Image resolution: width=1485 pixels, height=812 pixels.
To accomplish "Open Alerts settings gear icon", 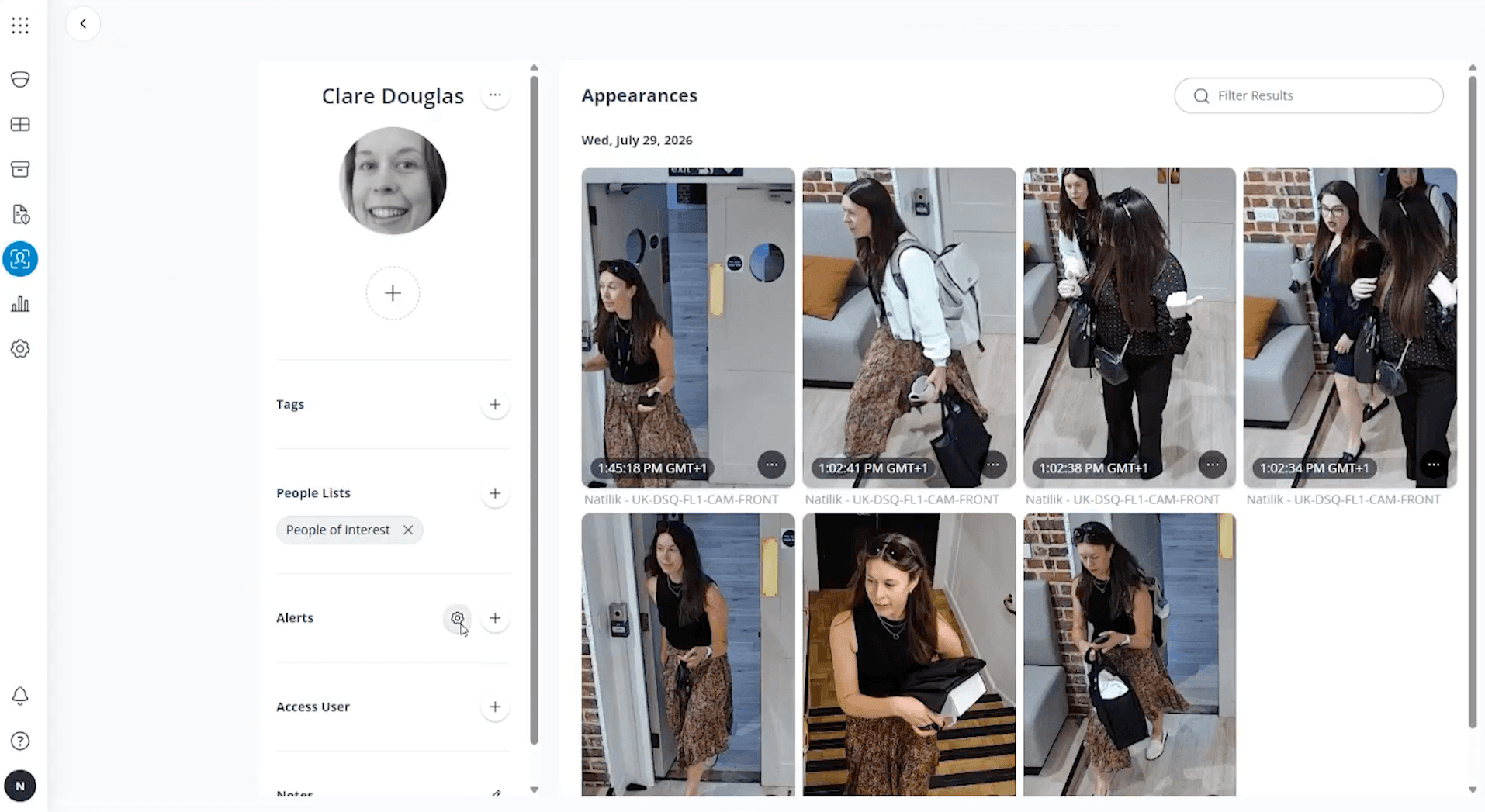I will pos(458,618).
